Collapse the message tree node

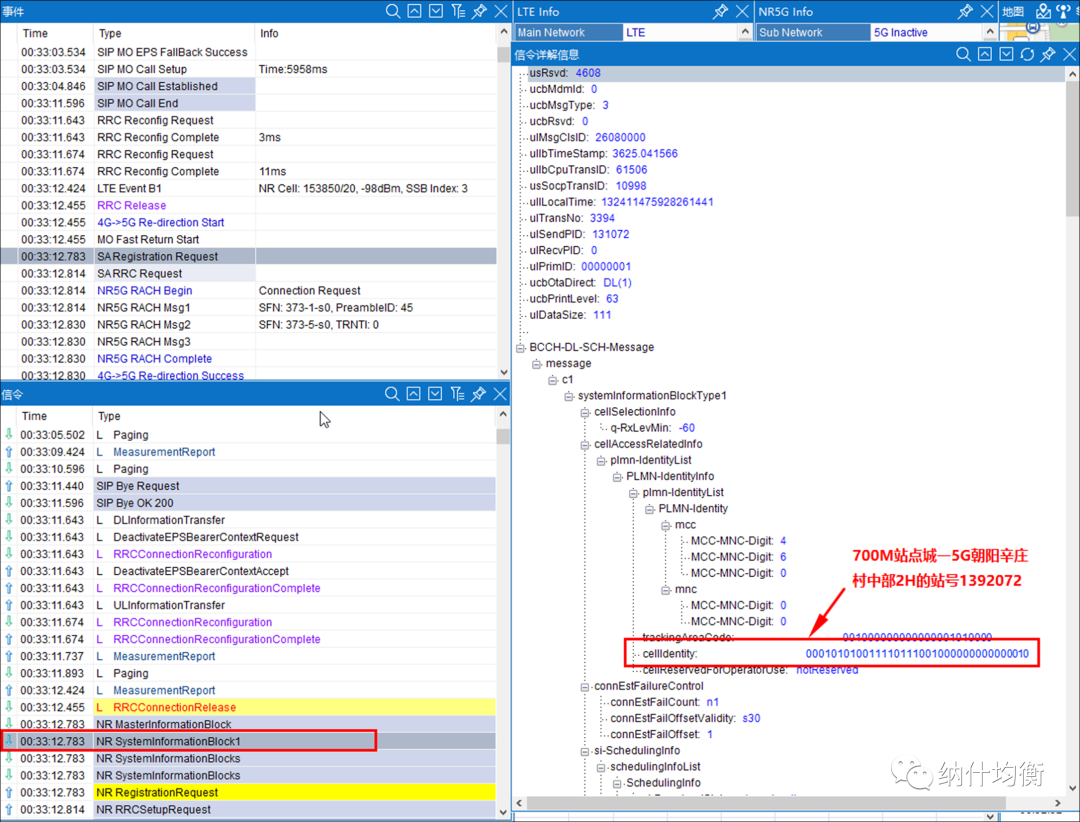point(537,364)
